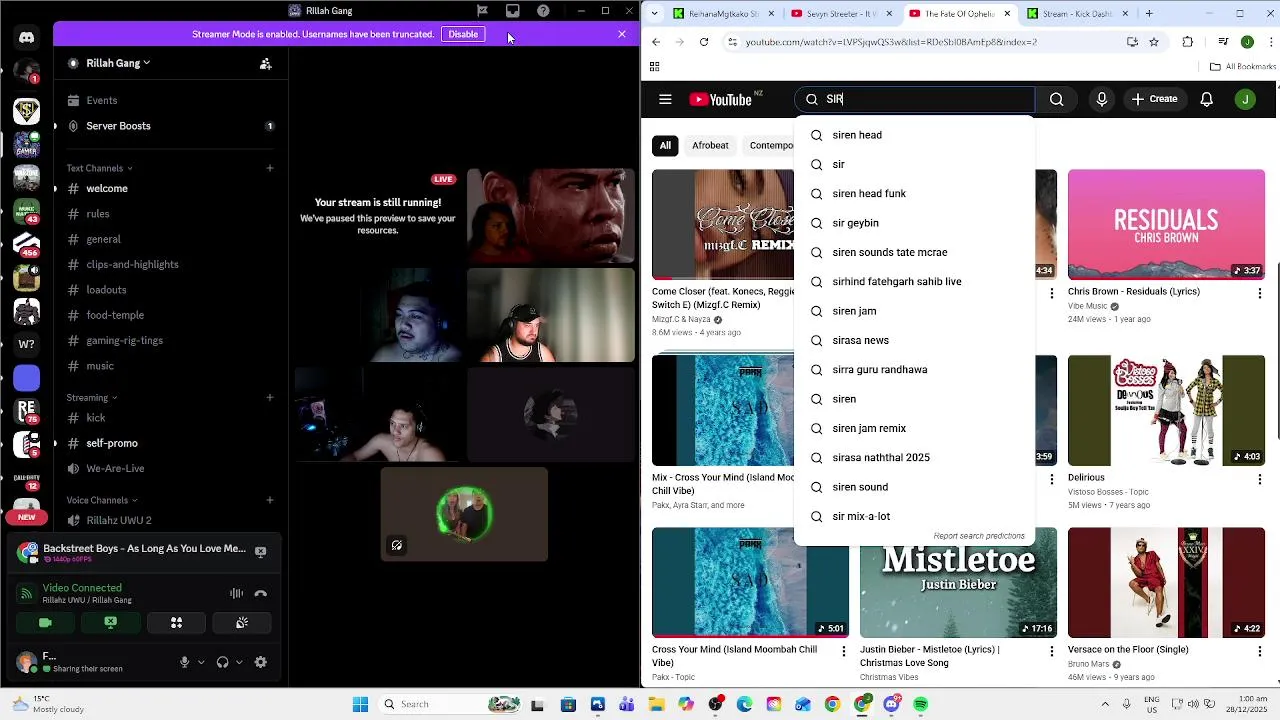
Task: Open All Bookmarks folder
Action: coord(1243,67)
